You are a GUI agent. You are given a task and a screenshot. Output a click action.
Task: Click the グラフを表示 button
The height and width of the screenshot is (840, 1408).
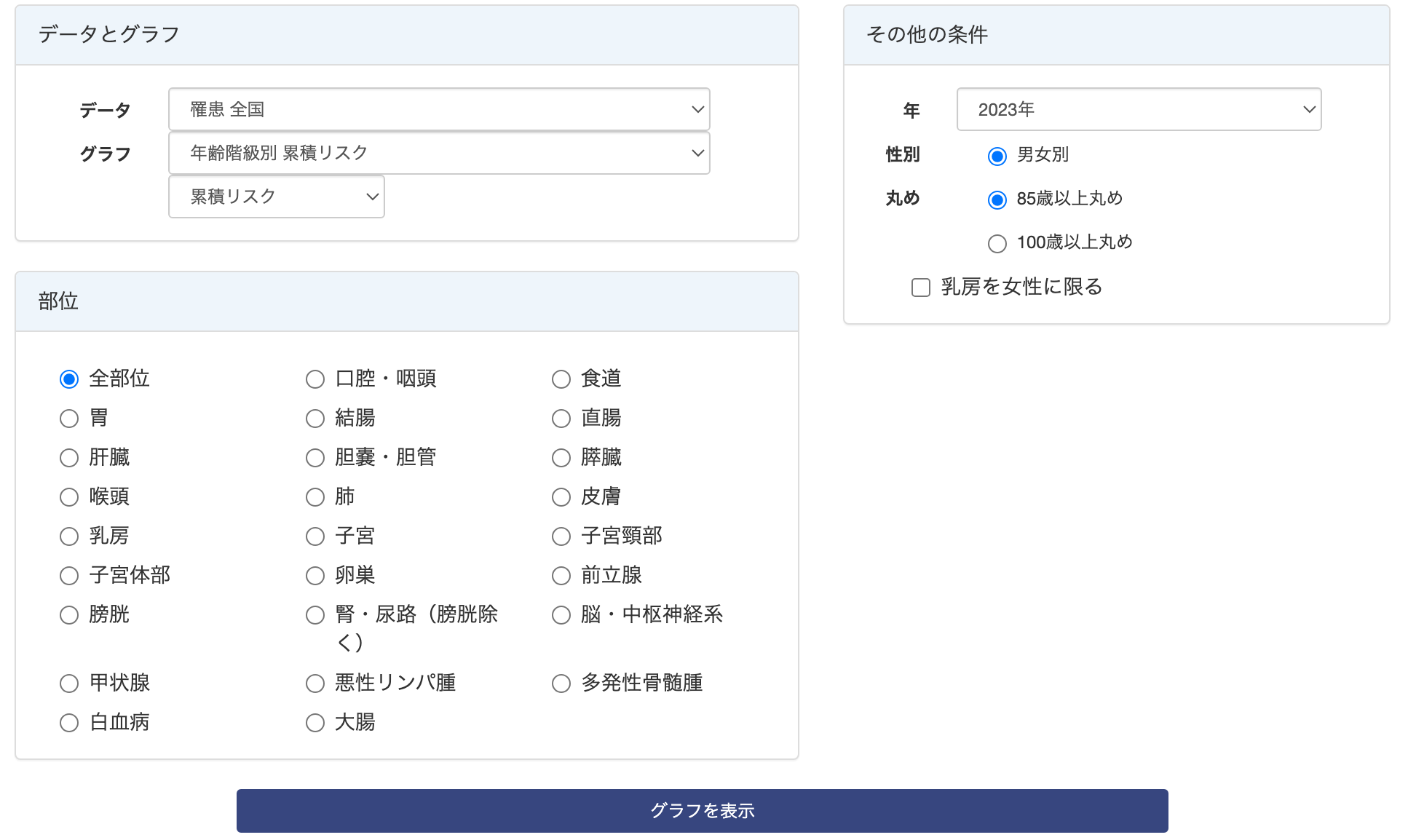(x=703, y=810)
